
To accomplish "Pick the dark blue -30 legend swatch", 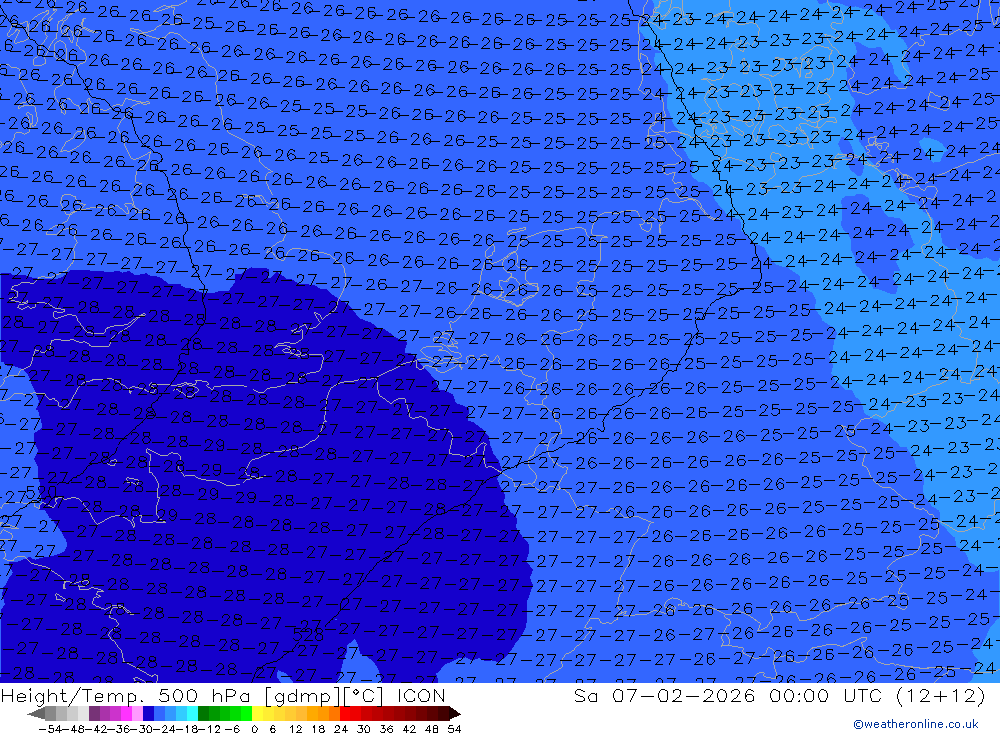I will [148, 714].
